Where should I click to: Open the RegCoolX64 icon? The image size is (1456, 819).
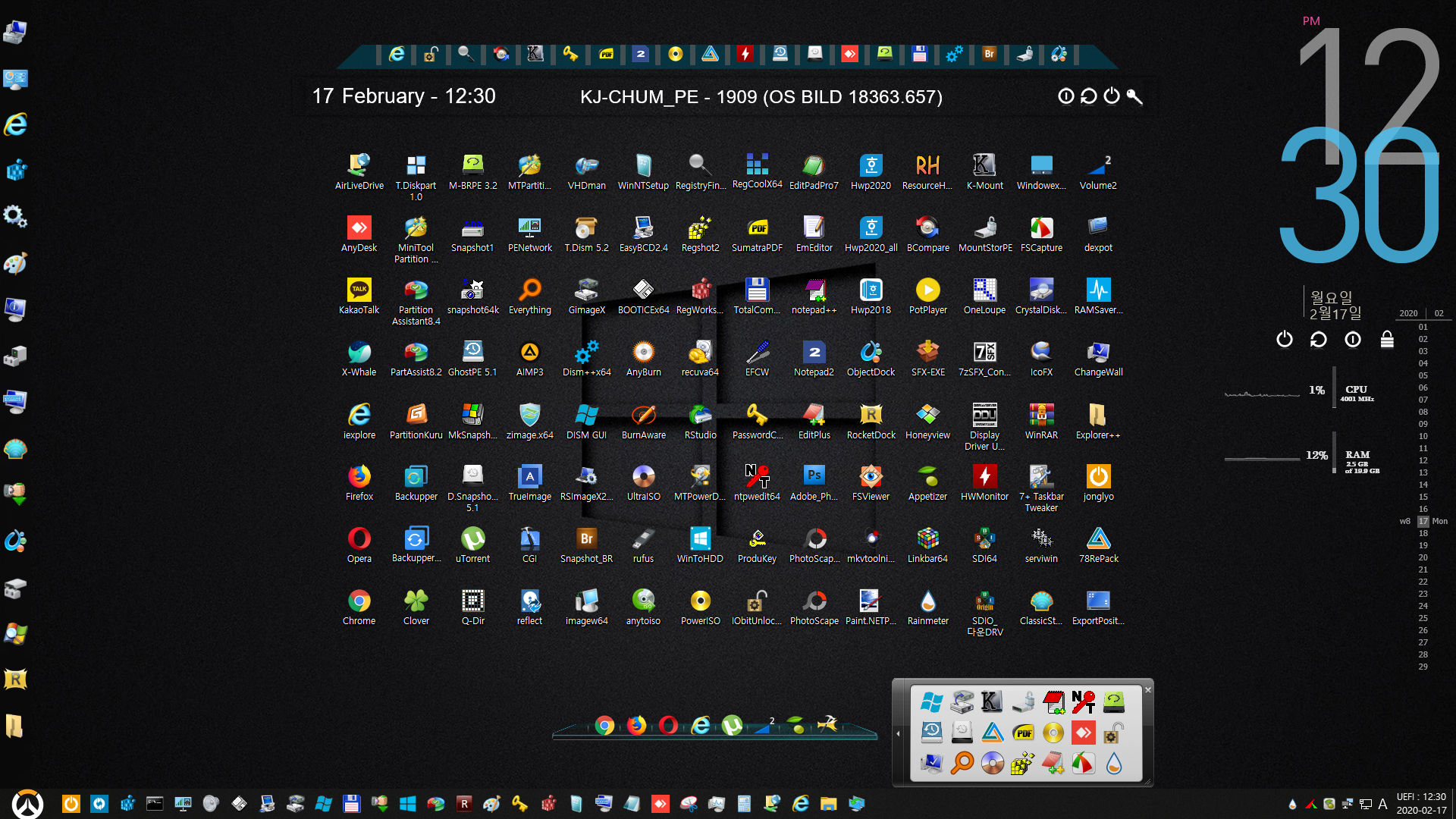[757, 171]
